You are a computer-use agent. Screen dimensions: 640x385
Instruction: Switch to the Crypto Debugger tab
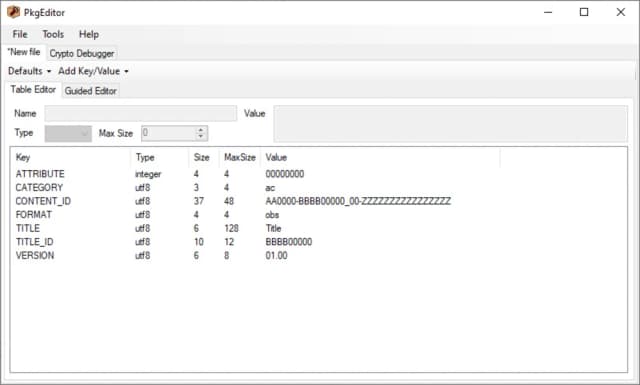pyautogui.click(x=82, y=53)
